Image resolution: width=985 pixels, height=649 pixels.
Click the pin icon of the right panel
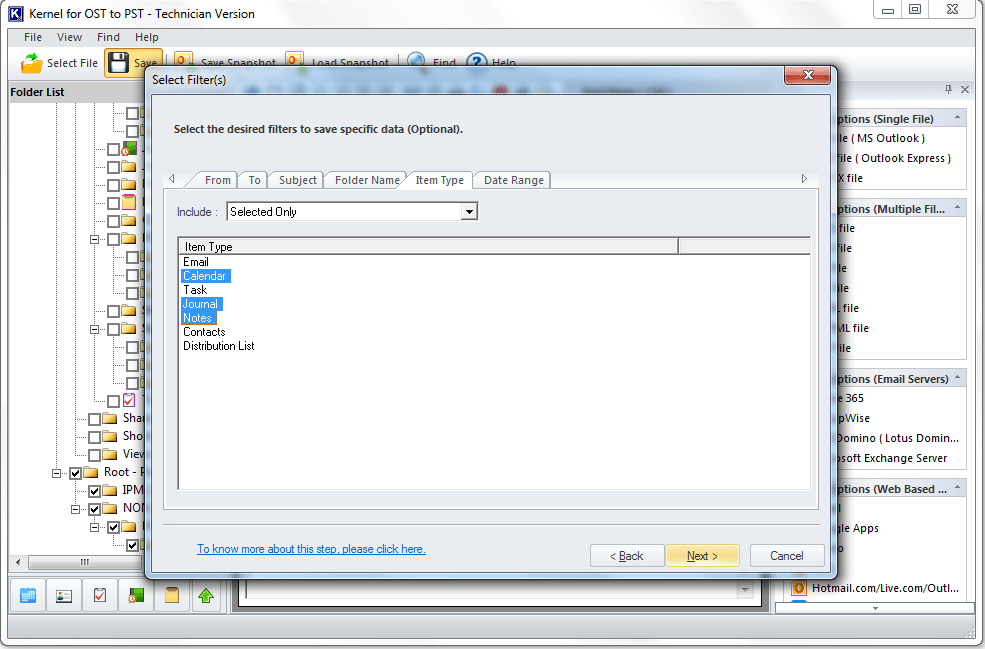[949, 89]
